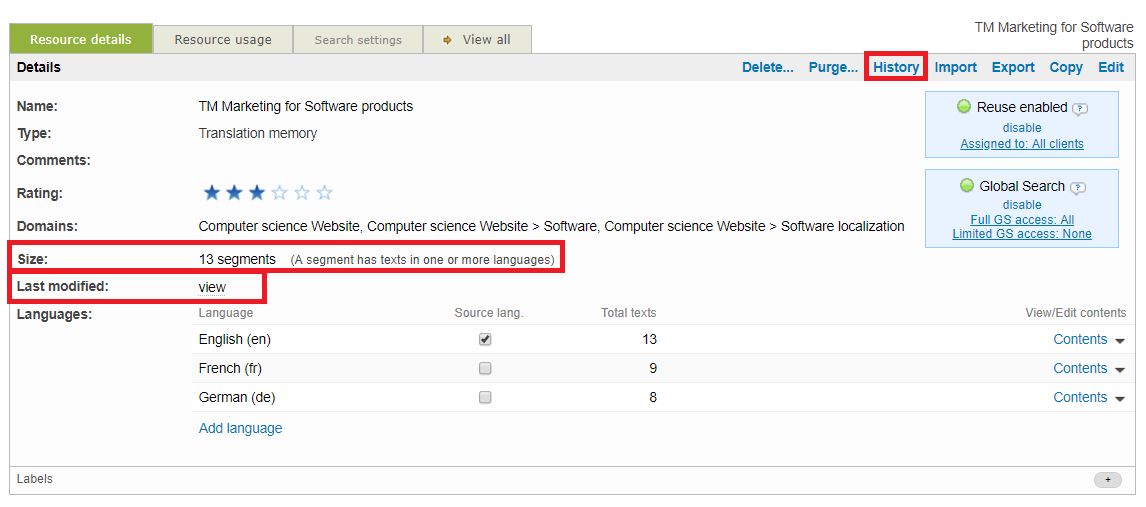The image size is (1146, 507).
Task: Click the first rating star
Action: [x=211, y=193]
